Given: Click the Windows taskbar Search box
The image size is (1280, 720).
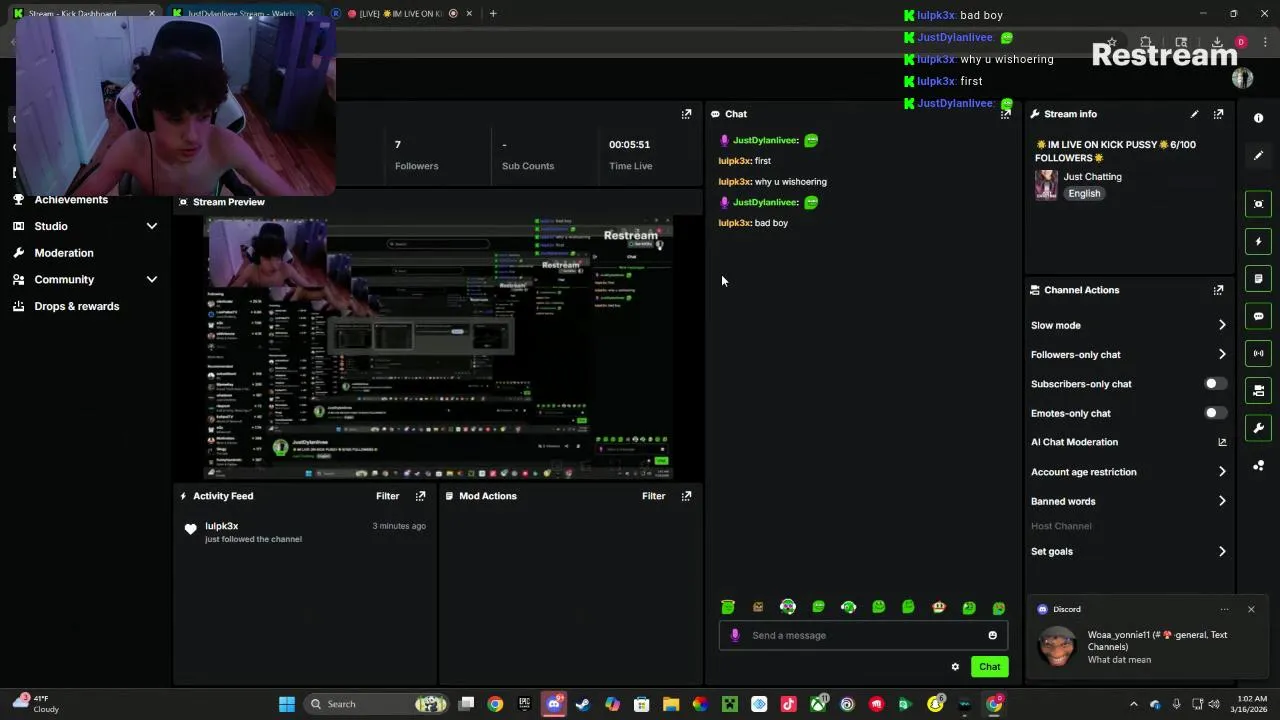Looking at the screenshot, I should tap(375, 704).
